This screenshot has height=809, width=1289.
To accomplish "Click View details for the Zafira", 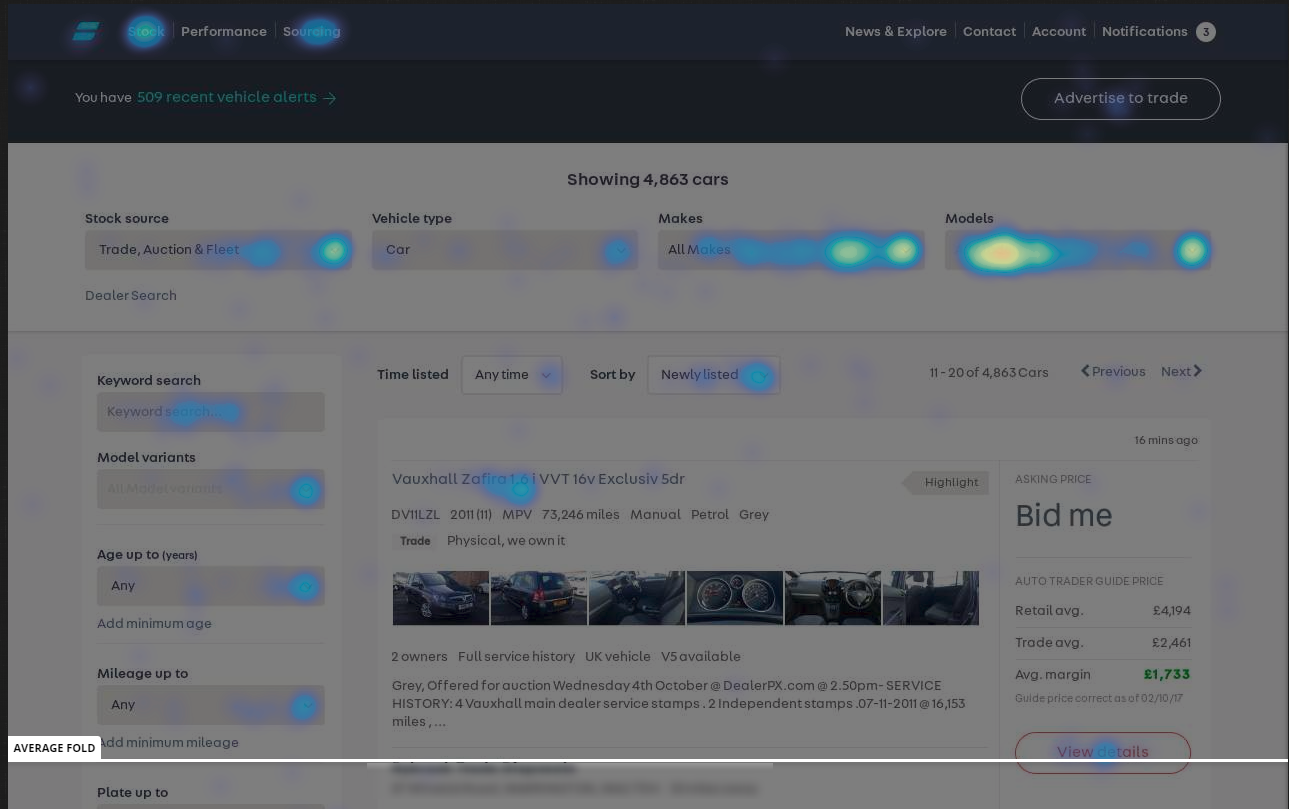I will point(1102,752).
